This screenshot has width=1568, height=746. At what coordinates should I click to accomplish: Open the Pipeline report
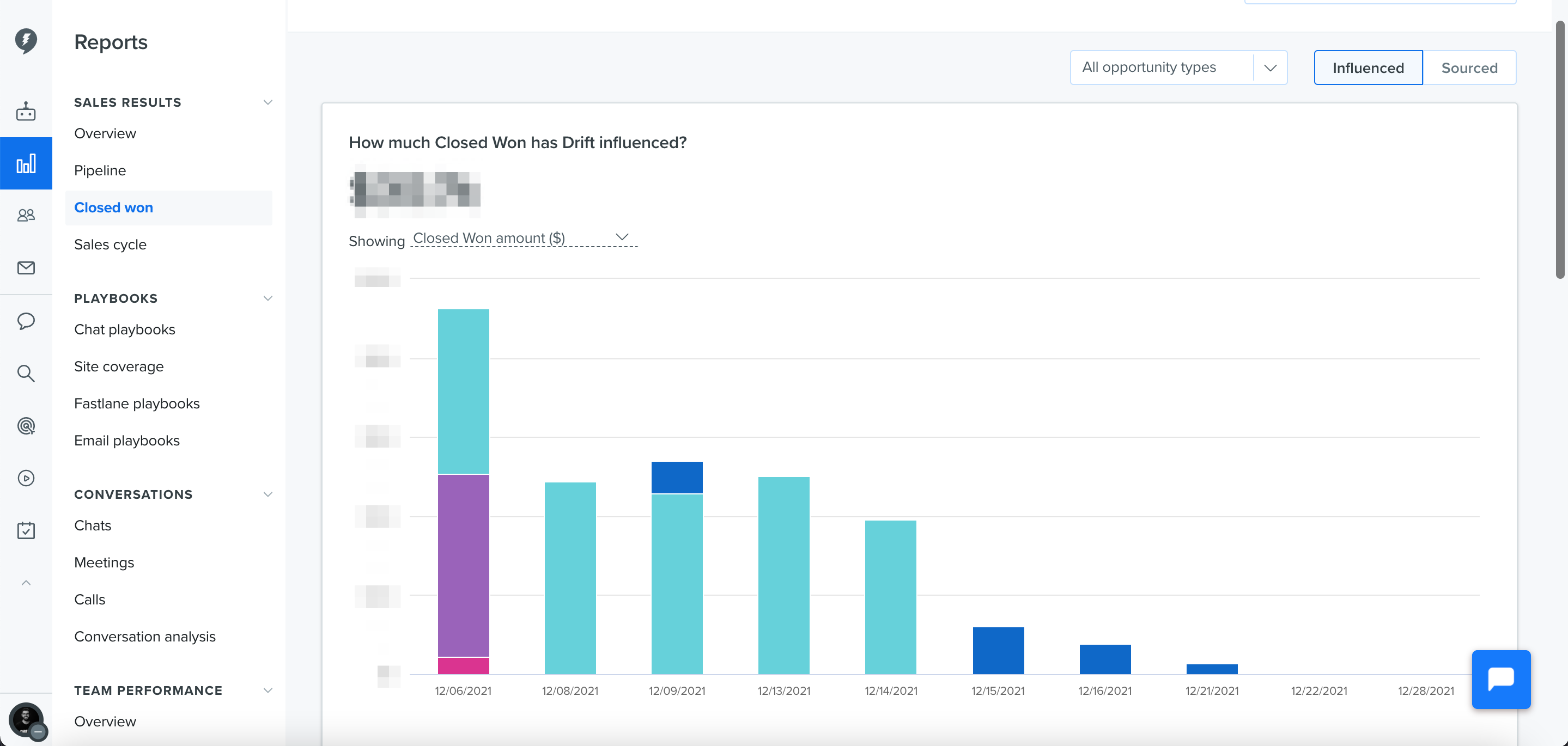[x=100, y=170]
